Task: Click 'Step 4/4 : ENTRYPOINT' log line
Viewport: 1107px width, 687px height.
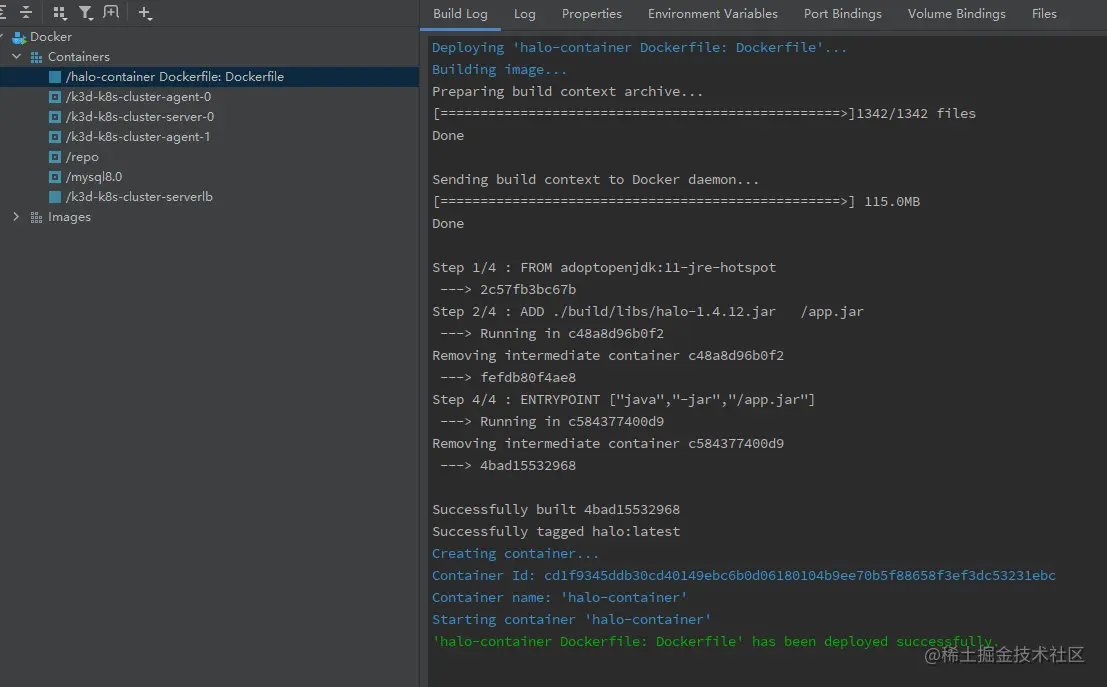Action: [x=623, y=400]
